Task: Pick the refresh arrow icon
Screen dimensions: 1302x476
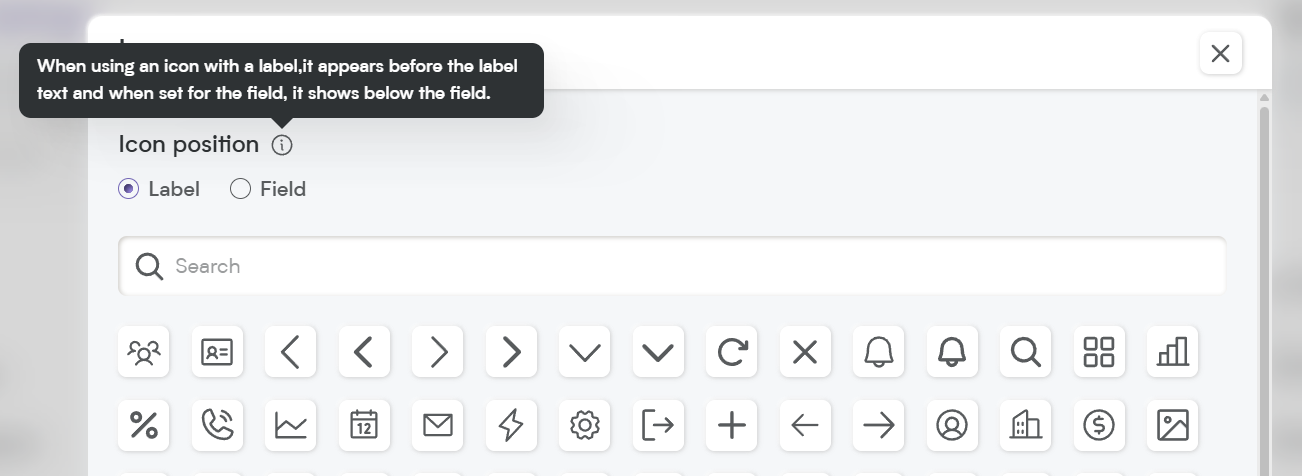Action: pos(731,352)
